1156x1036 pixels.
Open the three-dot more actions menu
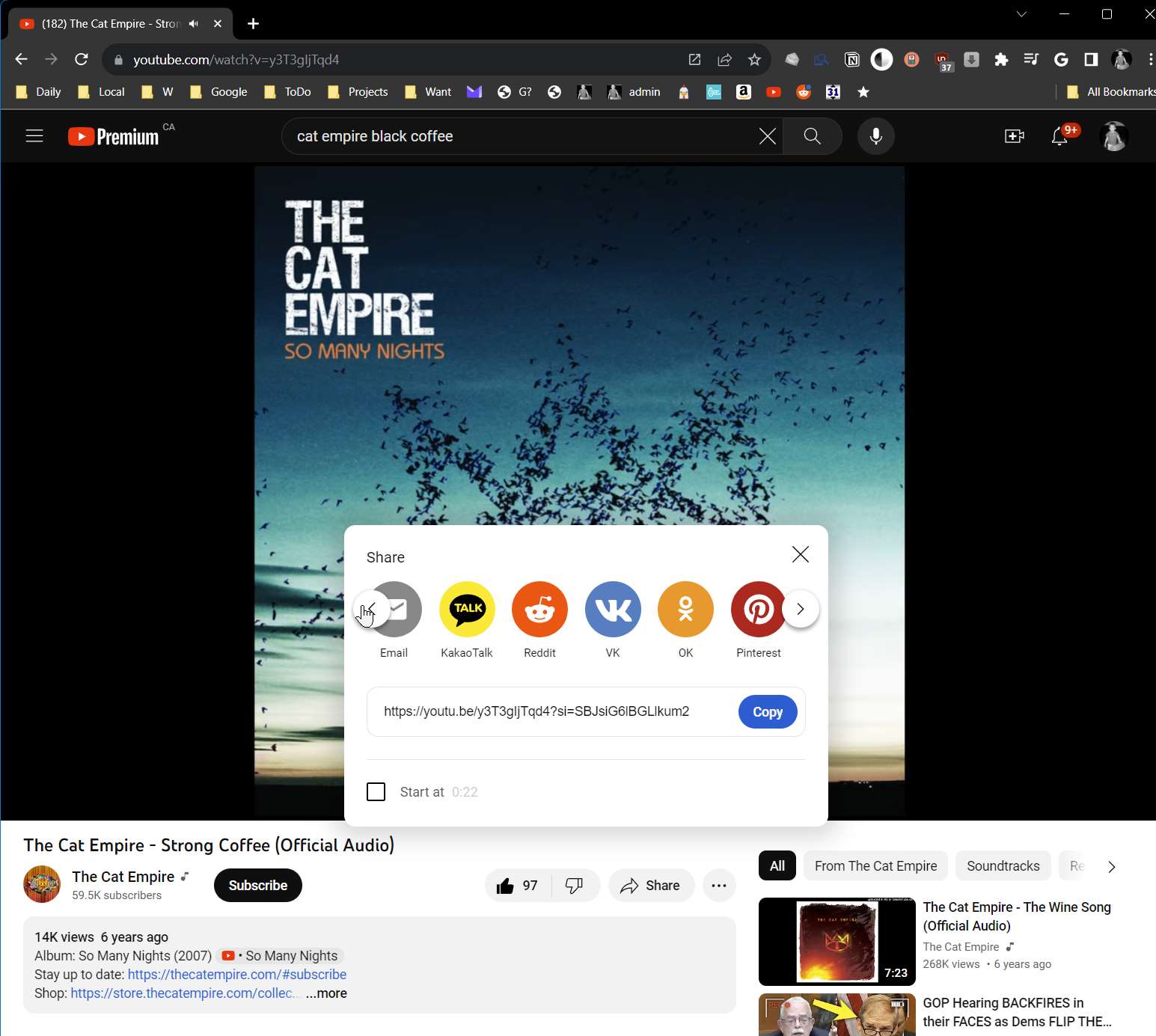(719, 886)
